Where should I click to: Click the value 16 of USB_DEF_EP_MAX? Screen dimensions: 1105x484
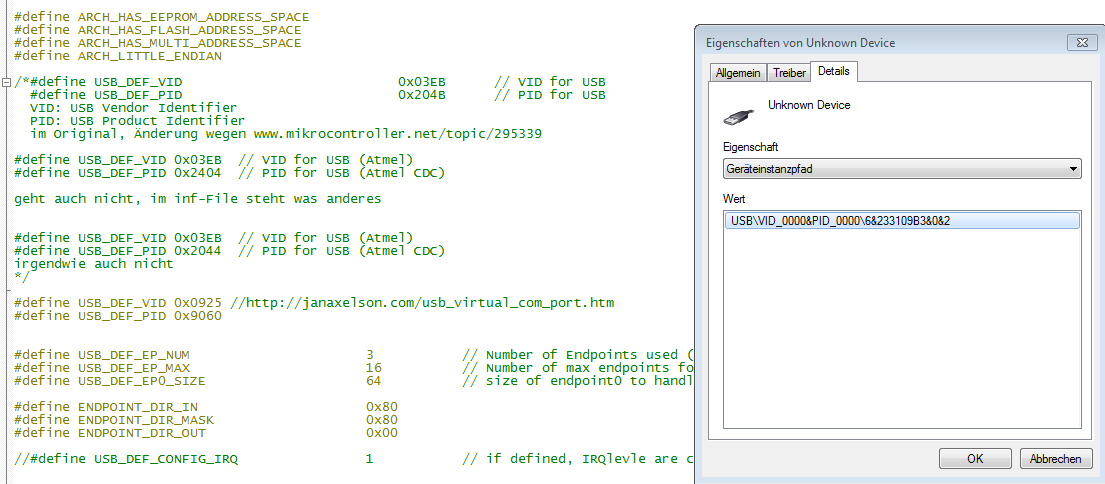[x=374, y=367]
